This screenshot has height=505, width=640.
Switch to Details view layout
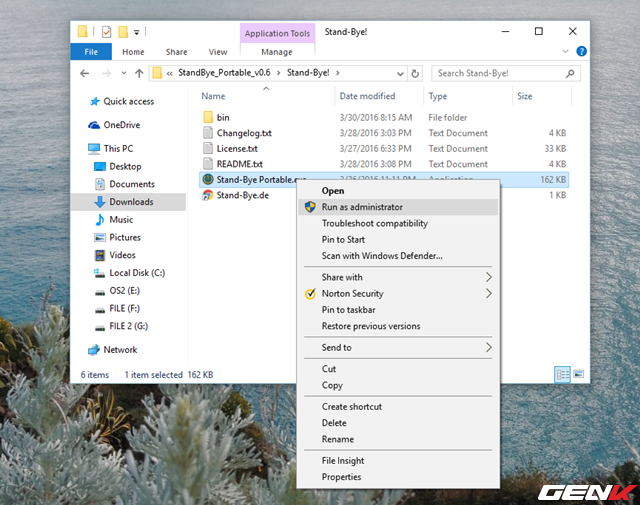(x=561, y=374)
